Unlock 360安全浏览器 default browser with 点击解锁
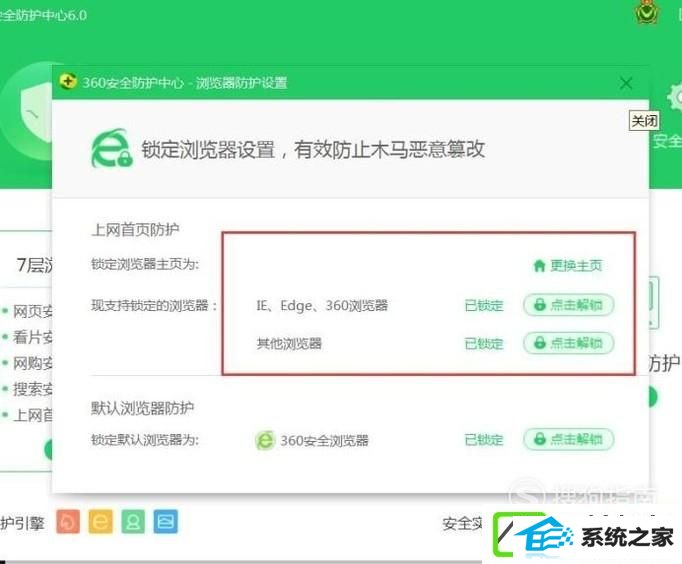682x564 pixels. [569, 439]
